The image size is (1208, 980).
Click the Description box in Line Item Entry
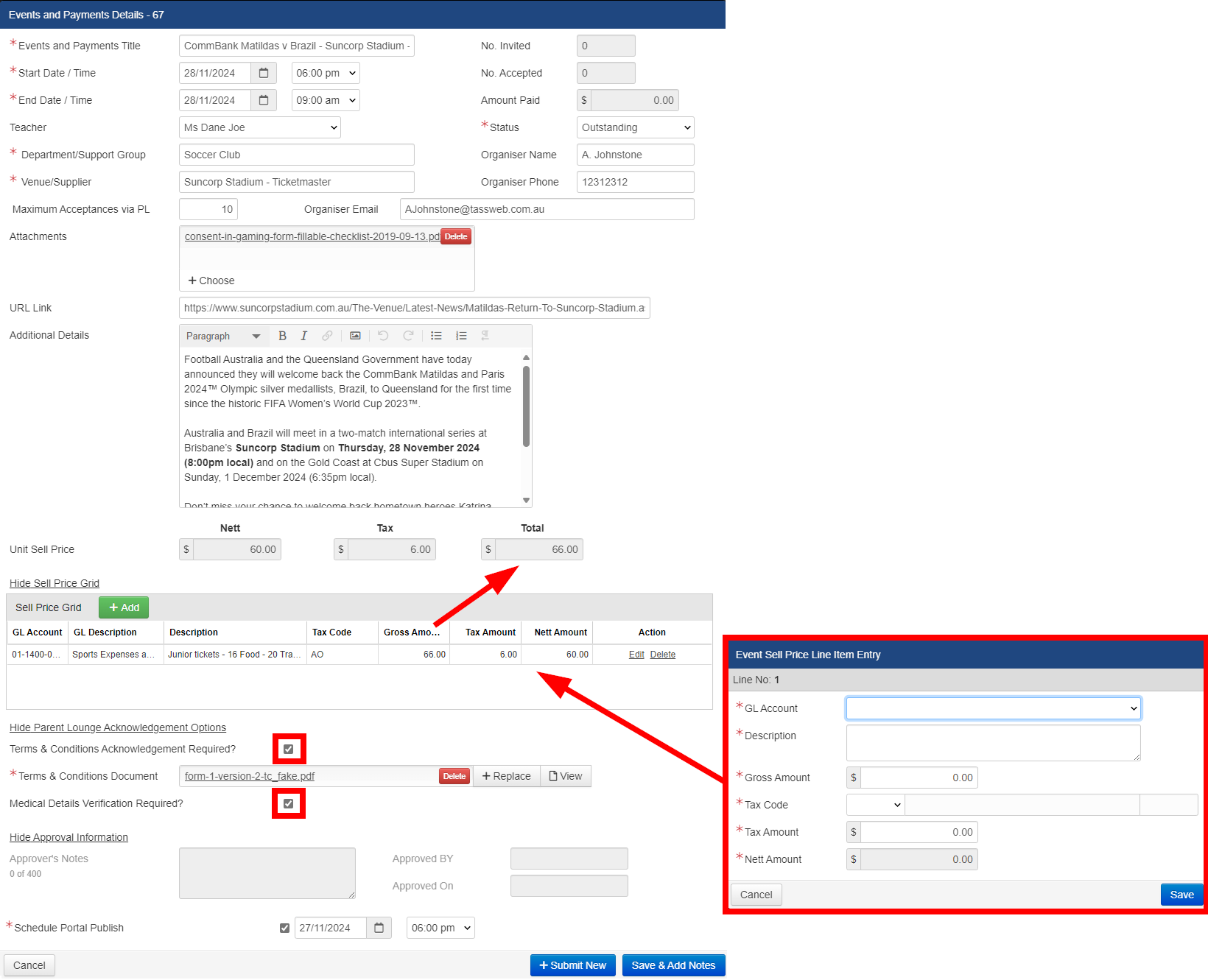coord(994,743)
